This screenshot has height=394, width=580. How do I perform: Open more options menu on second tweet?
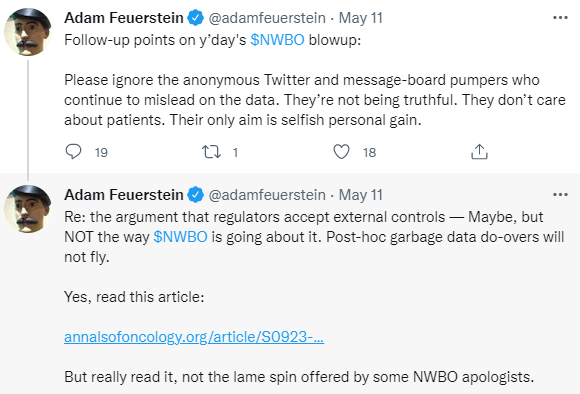[x=560, y=195]
